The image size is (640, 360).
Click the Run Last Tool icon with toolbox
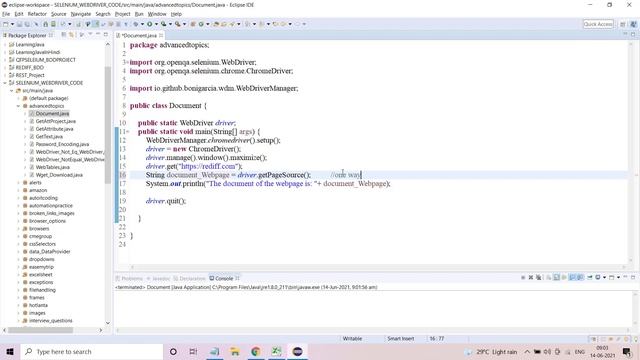pyautogui.click(x=178, y=24)
